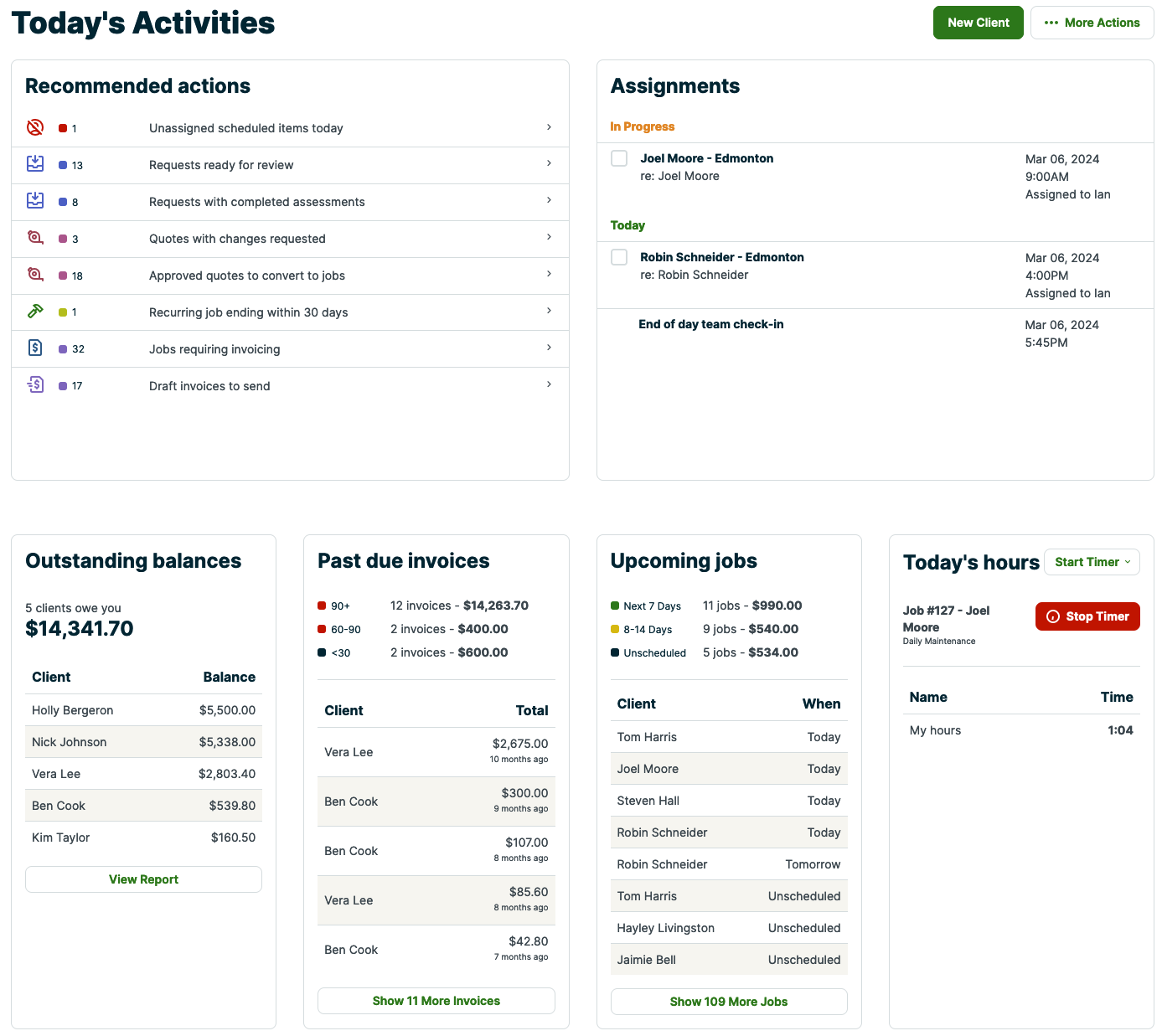Image resolution: width=1162 pixels, height=1036 pixels.
Task: Select the approved quotes magnifier icon
Action: [34, 274]
